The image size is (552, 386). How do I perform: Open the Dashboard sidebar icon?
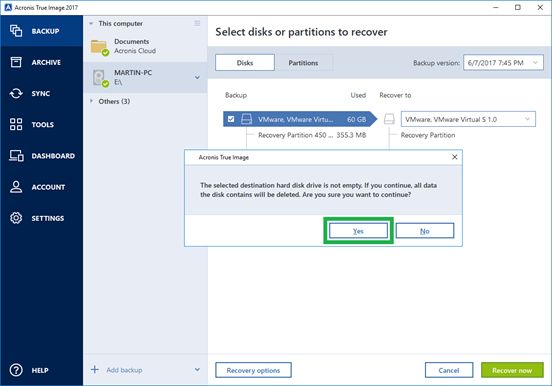[16, 156]
